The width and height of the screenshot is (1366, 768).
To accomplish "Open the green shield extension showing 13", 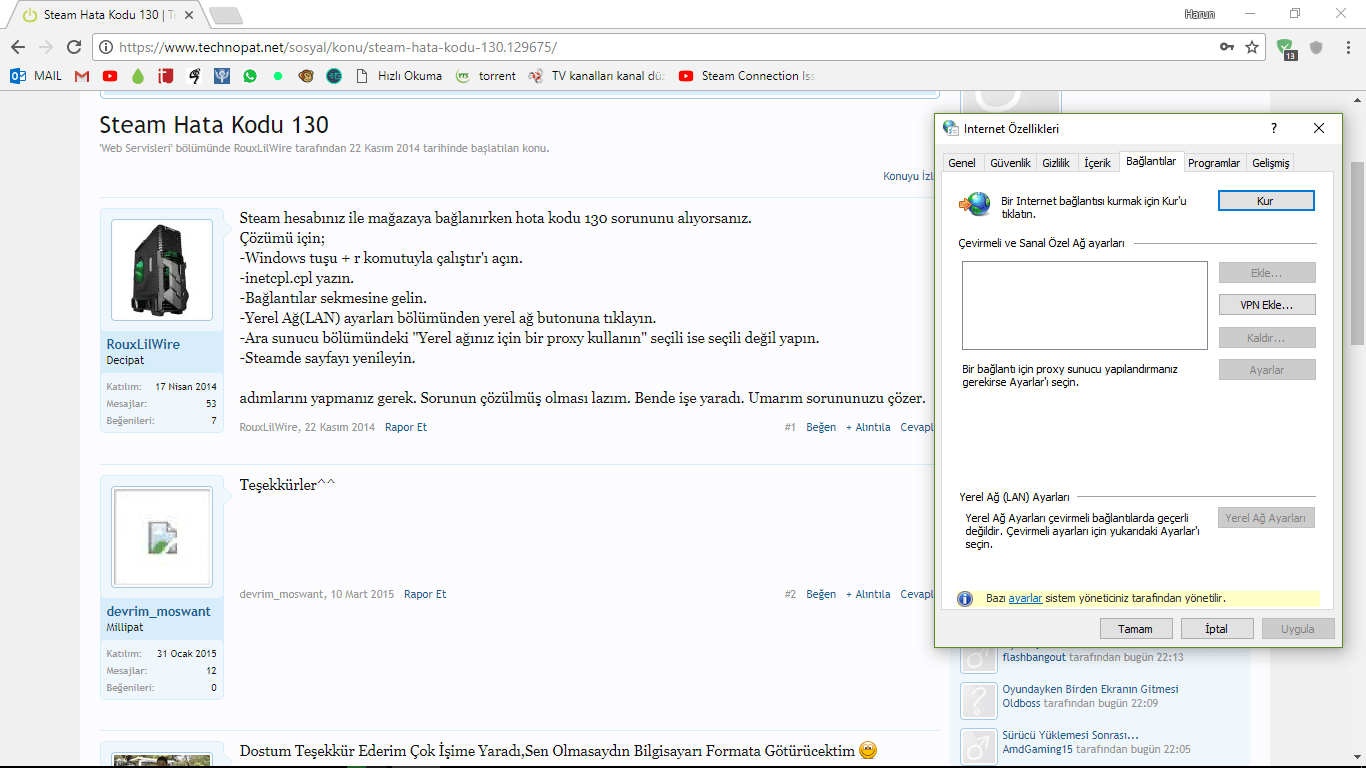I will (1286, 48).
